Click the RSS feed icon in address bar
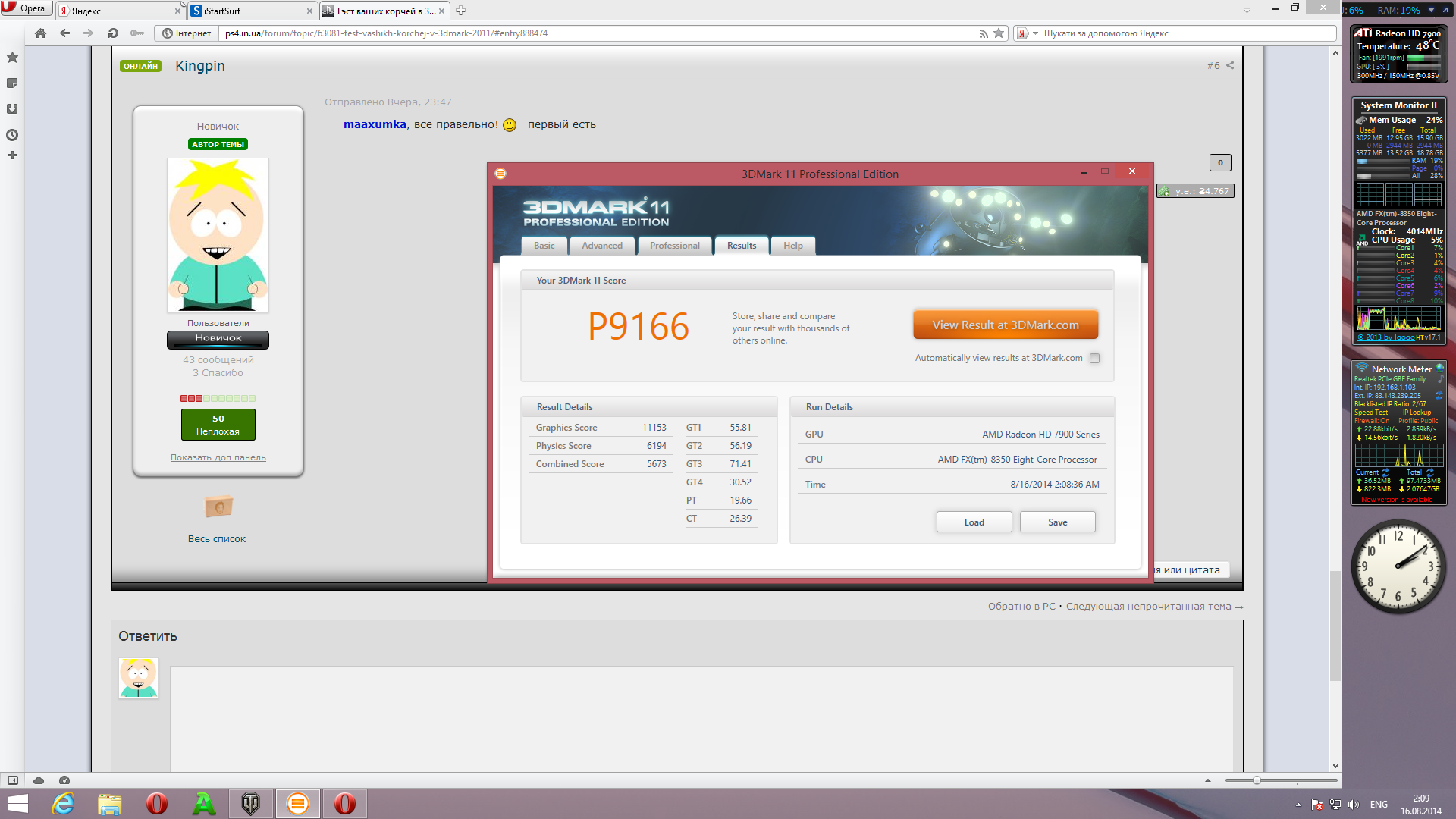Viewport: 1456px width, 819px height. tap(984, 33)
